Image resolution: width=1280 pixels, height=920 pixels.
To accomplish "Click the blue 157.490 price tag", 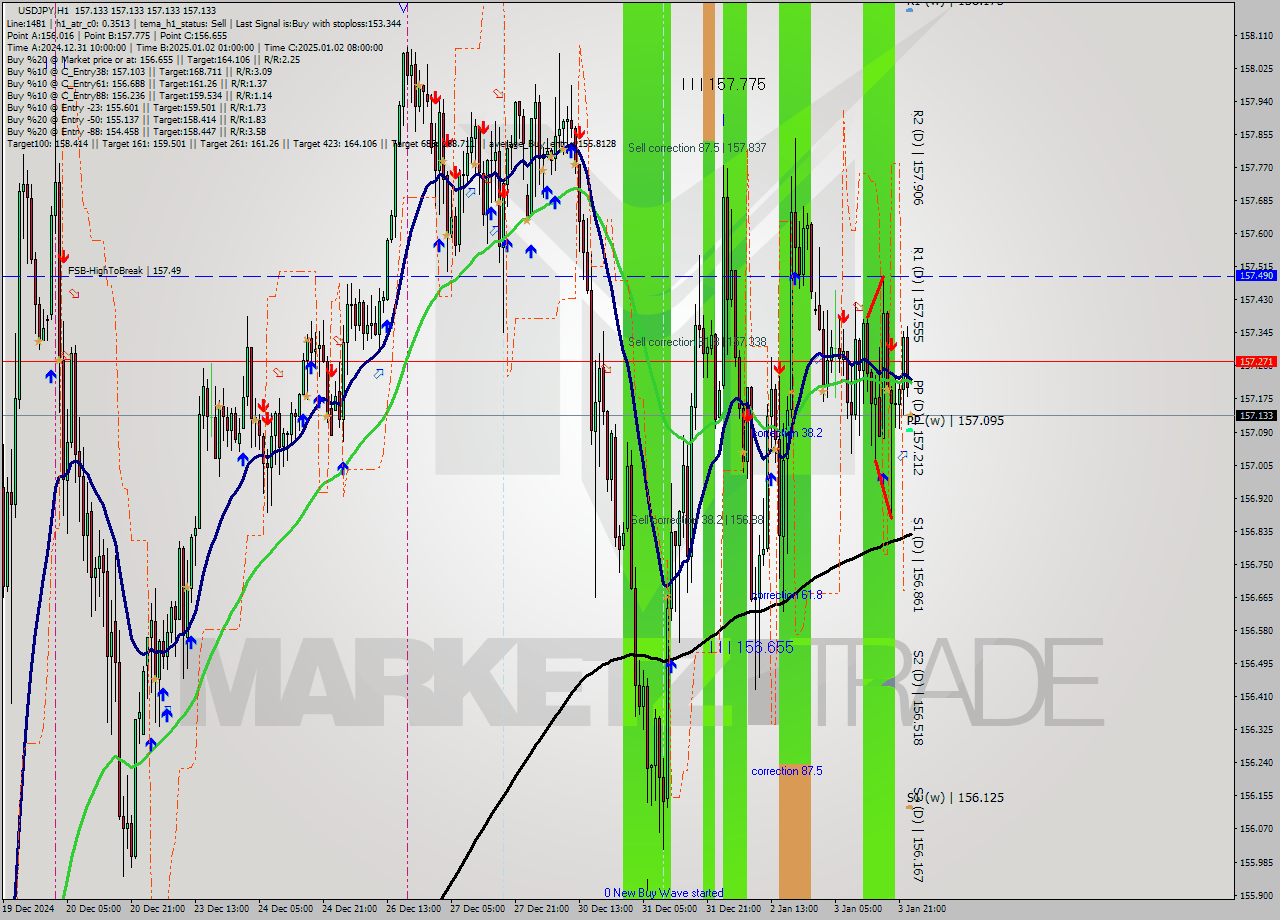I will (1256, 275).
